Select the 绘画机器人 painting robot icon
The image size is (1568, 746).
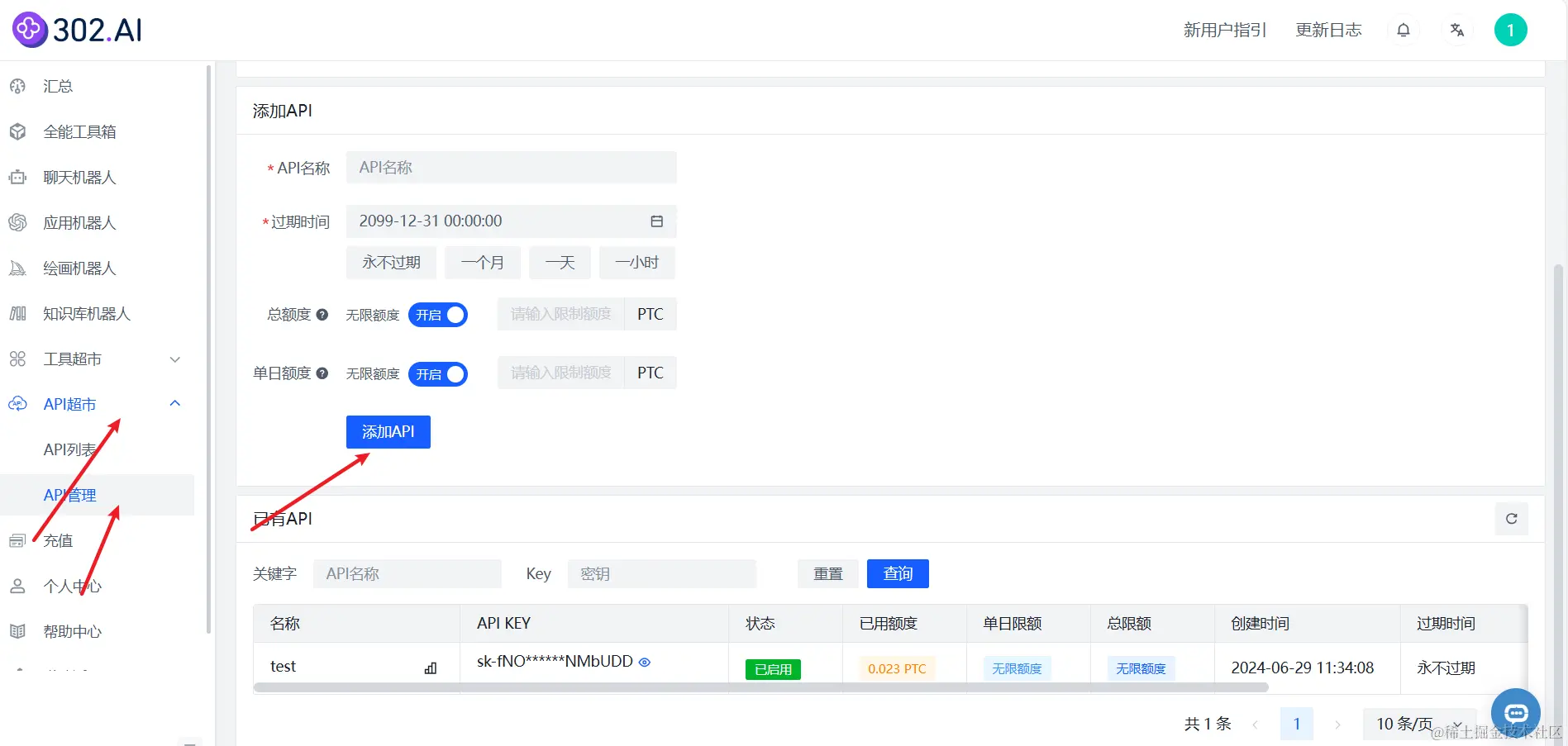(x=17, y=268)
